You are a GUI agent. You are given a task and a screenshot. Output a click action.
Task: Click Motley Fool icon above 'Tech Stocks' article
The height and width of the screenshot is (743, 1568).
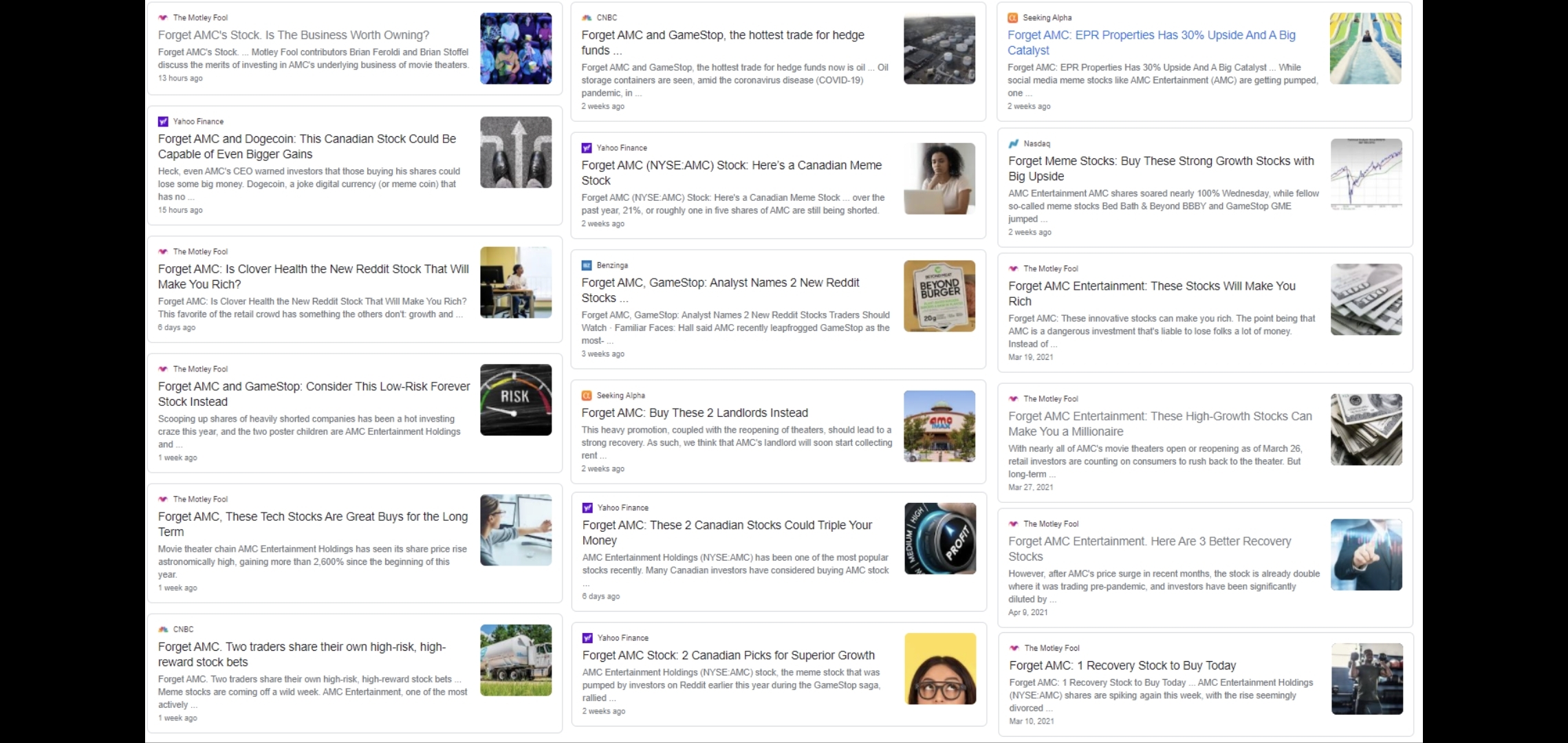(x=163, y=499)
